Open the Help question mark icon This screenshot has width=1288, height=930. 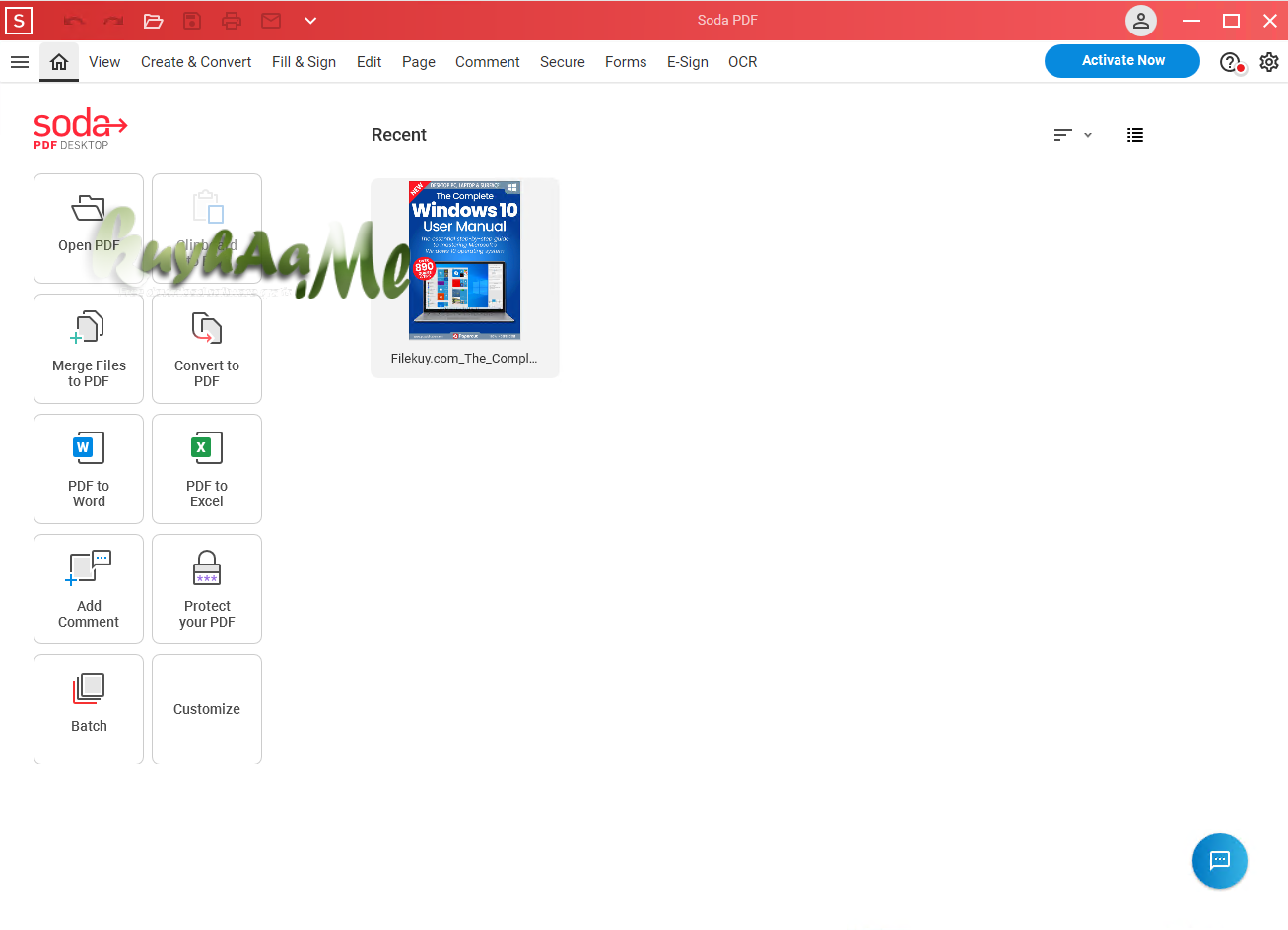tap(1230, 62)
